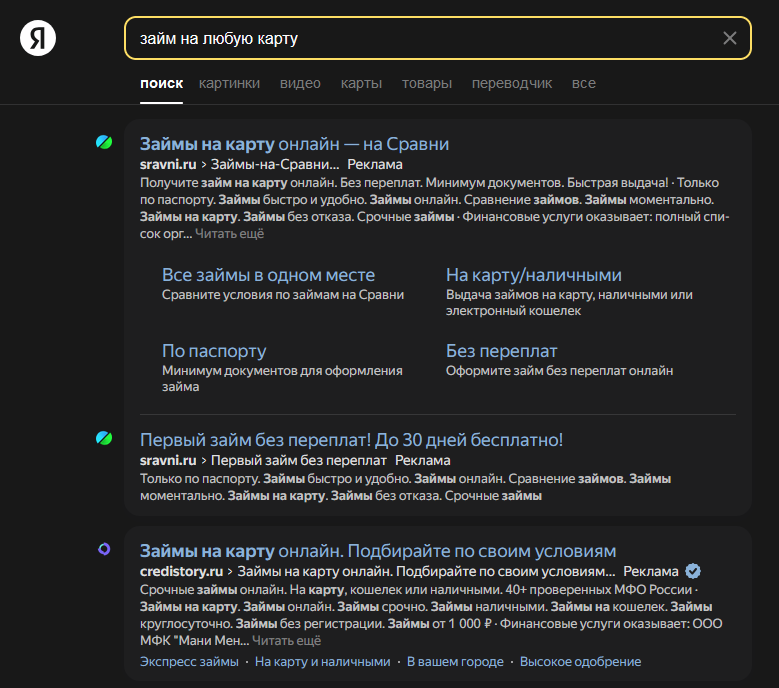Open 'Первый займ без переплат' breadcrumb

299,460
